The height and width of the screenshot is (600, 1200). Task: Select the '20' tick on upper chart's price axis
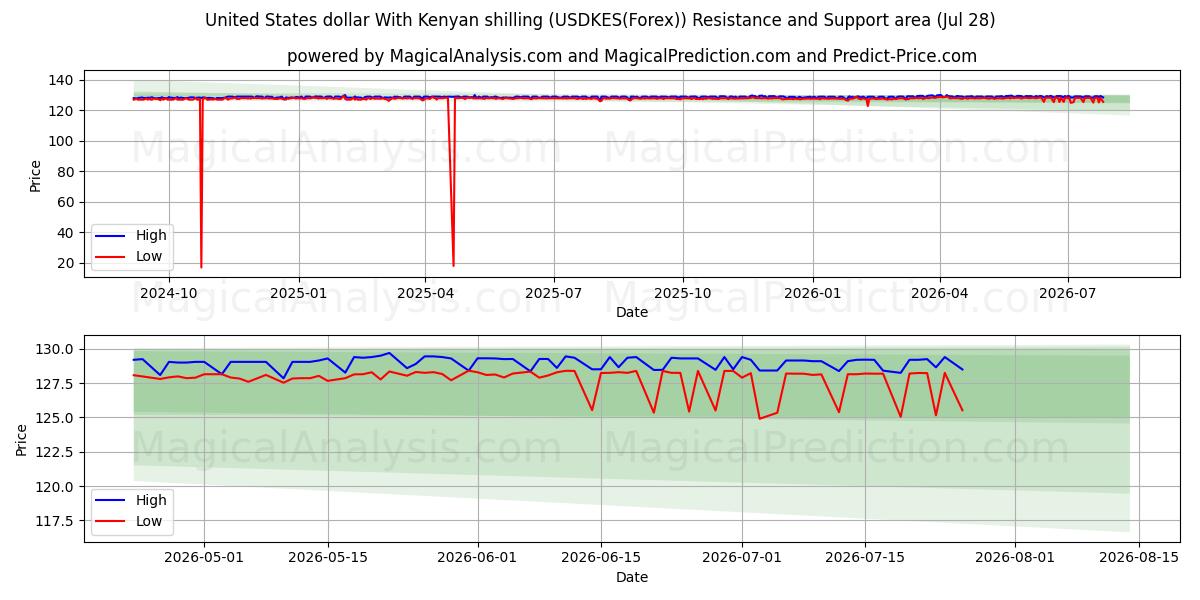(65, 263)
